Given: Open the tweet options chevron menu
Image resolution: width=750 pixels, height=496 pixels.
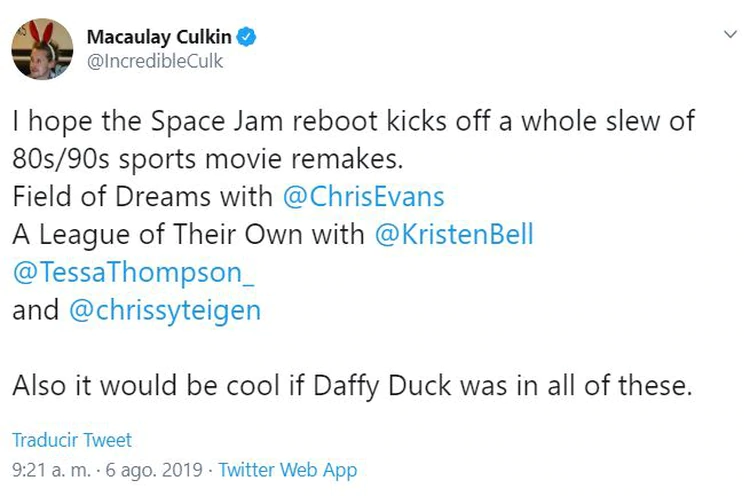Looking at the screenshot, I should [729, 35].
